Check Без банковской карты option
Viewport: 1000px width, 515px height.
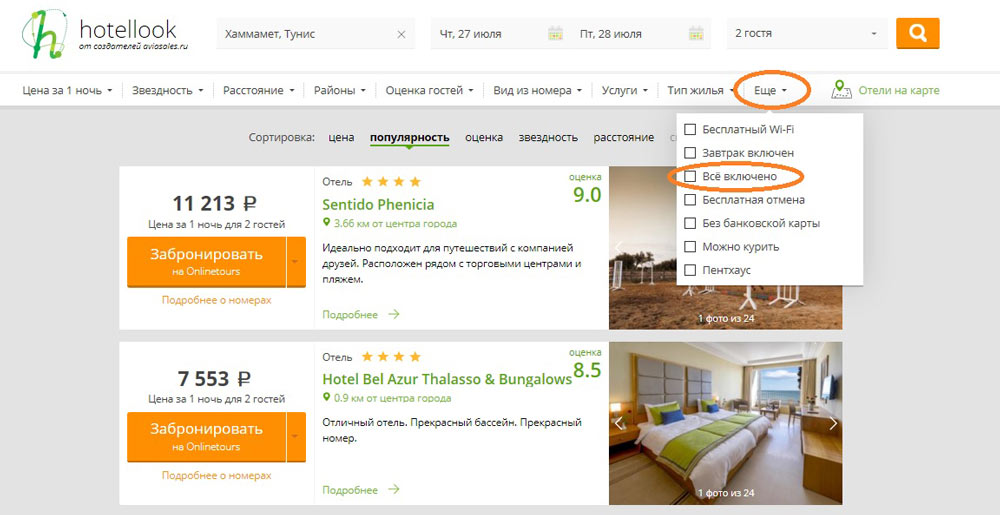click(689, 223)
